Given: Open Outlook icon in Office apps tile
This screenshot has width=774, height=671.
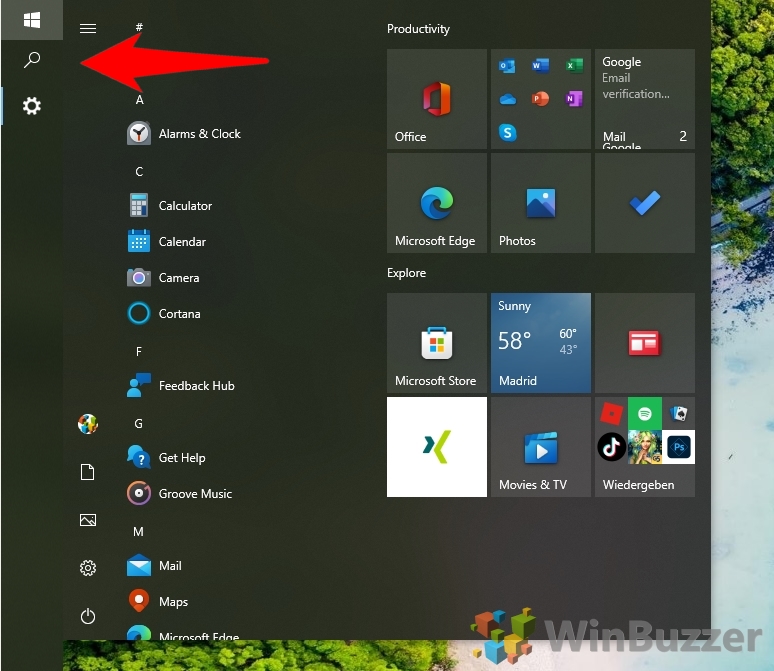Looking at the screenshot, I should click(507, 66).
